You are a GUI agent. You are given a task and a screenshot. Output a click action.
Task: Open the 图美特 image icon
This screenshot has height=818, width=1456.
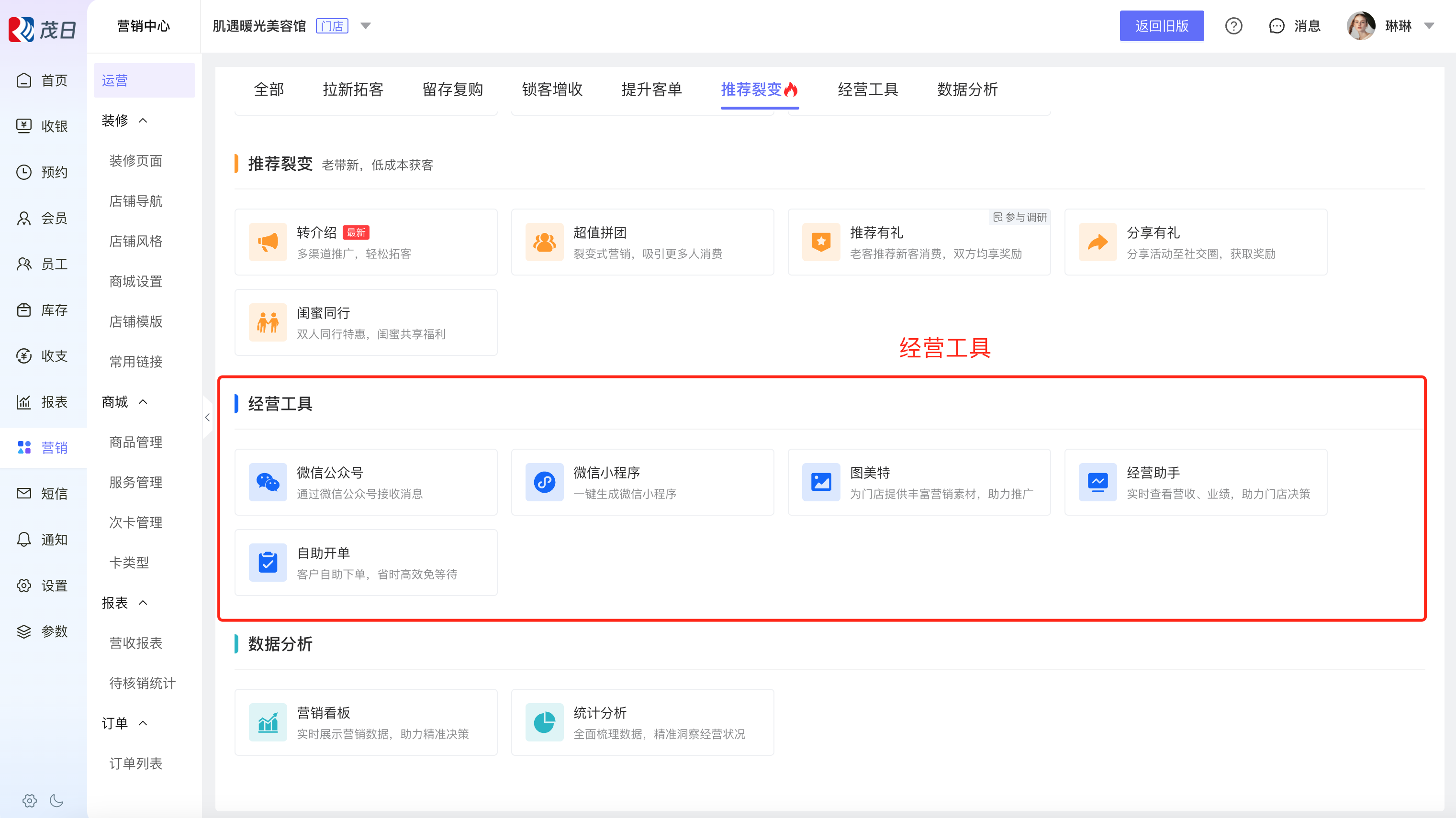[x=821, y=482]
